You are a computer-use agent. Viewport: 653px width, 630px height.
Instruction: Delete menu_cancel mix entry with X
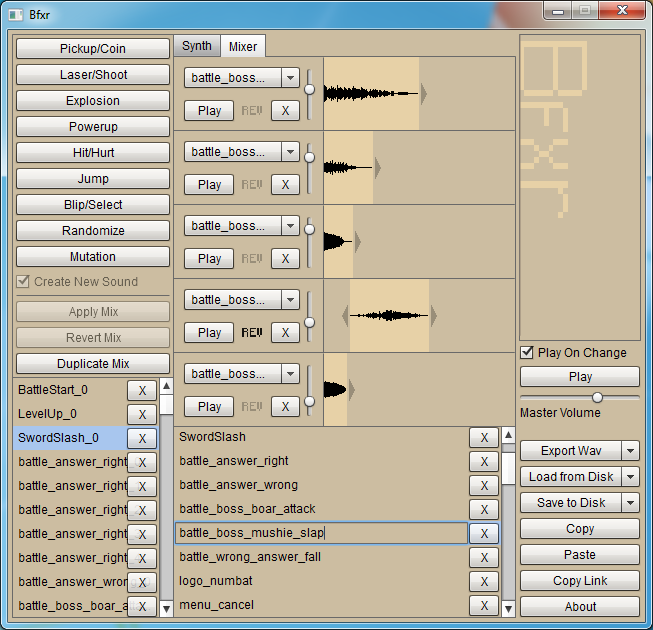(484, 605)
